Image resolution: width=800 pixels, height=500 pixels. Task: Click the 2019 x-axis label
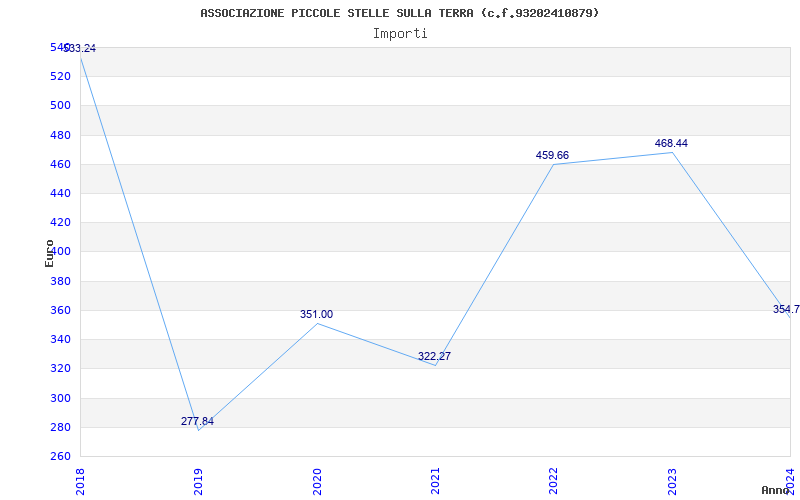coord(198,481)
